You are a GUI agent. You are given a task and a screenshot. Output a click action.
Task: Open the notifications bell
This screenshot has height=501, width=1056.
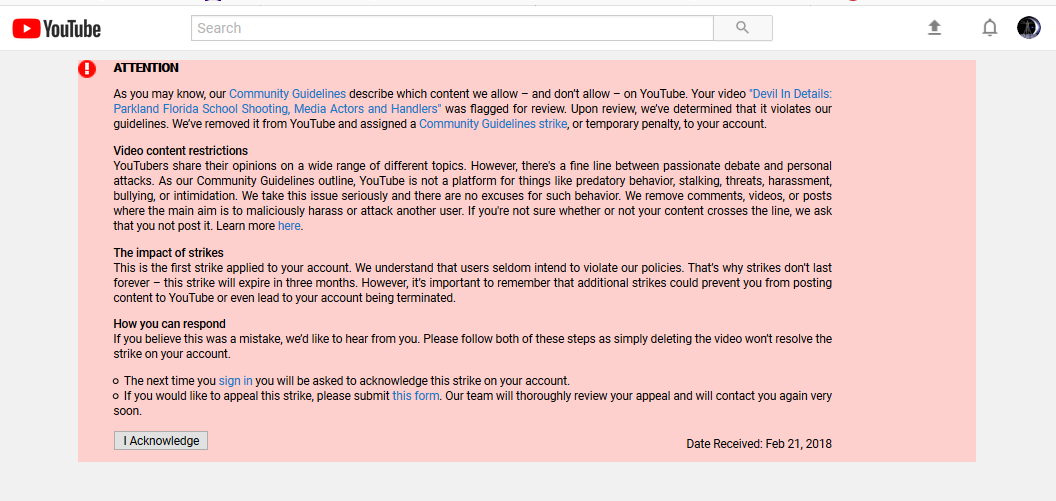pos(989,28)
